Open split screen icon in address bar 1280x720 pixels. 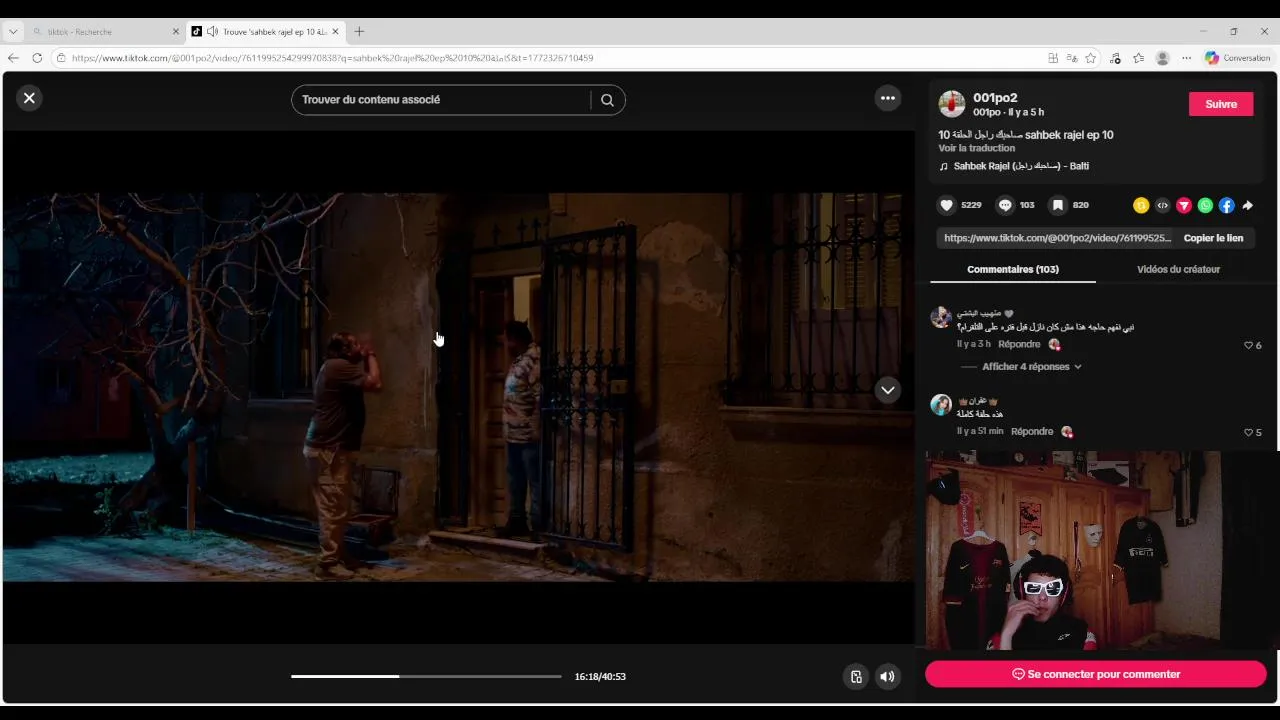[x=1053, y=58]
